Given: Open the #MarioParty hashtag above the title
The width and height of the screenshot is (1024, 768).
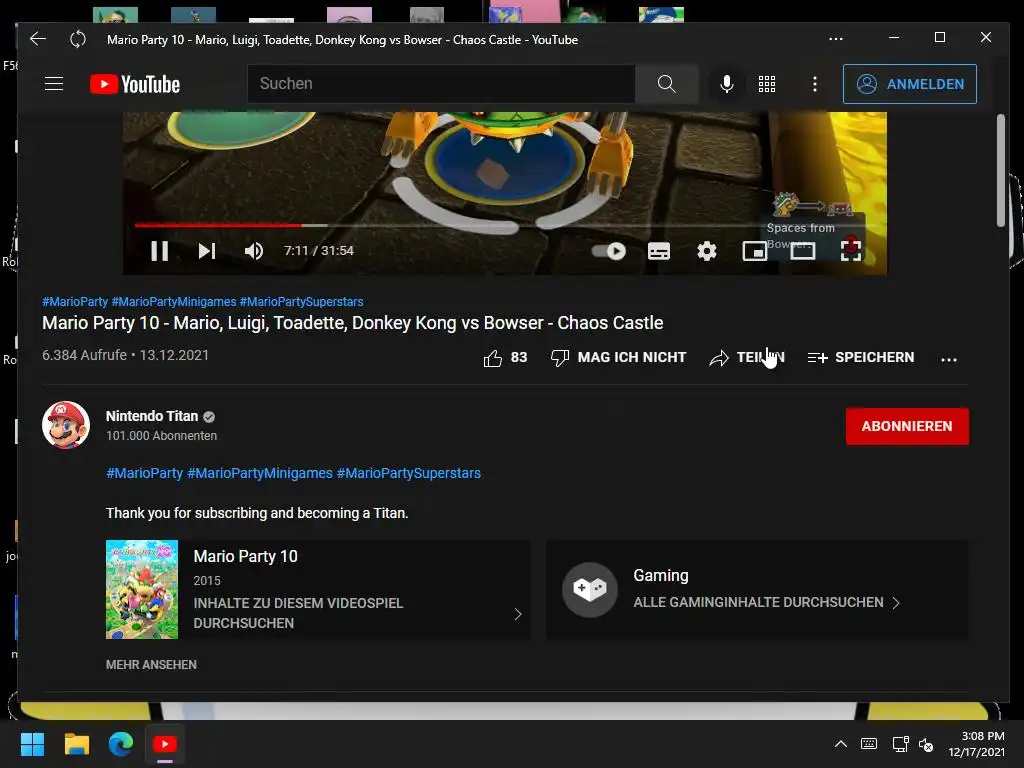Looking at the screenshot, I should [75, 302].
